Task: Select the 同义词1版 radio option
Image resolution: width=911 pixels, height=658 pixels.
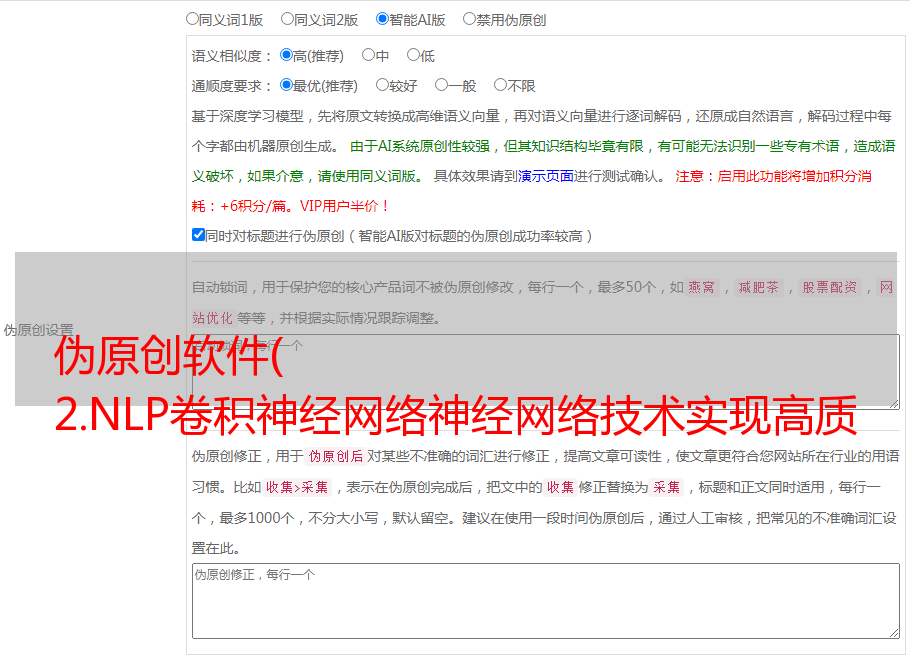Action: [192, 19]
